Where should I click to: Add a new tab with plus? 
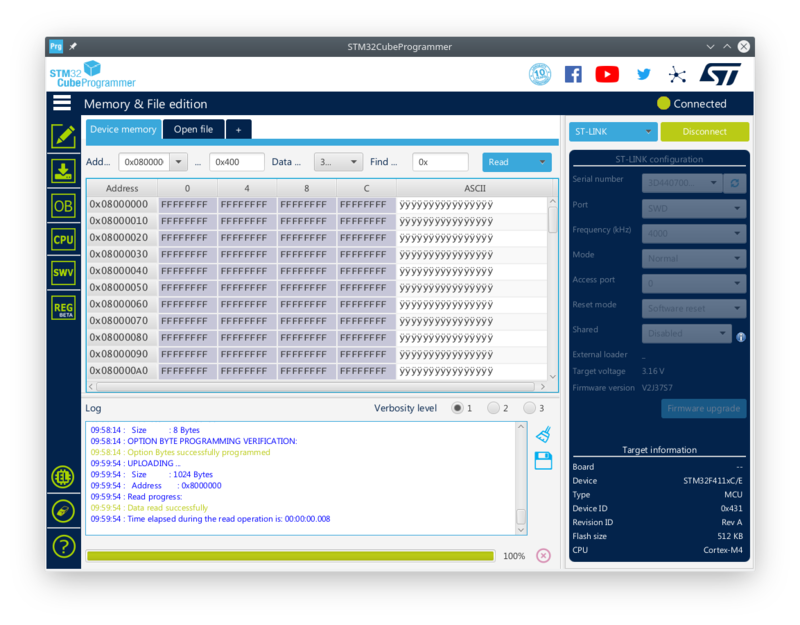[238, 129]
